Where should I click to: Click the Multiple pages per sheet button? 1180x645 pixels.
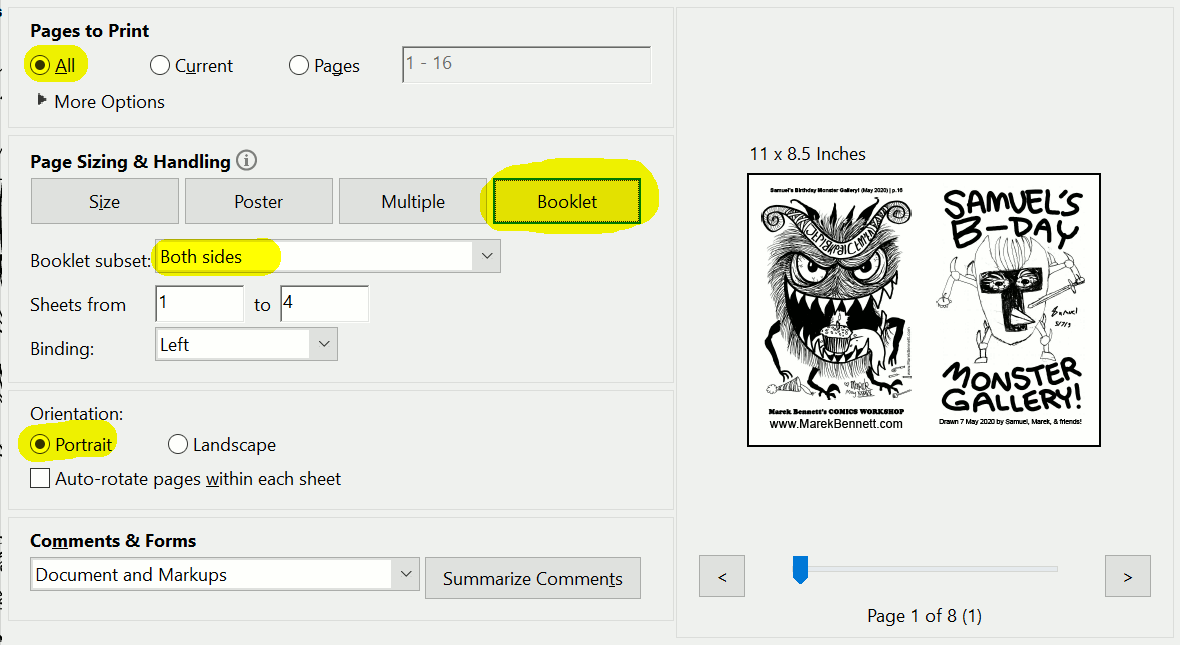tap(413, 201)
